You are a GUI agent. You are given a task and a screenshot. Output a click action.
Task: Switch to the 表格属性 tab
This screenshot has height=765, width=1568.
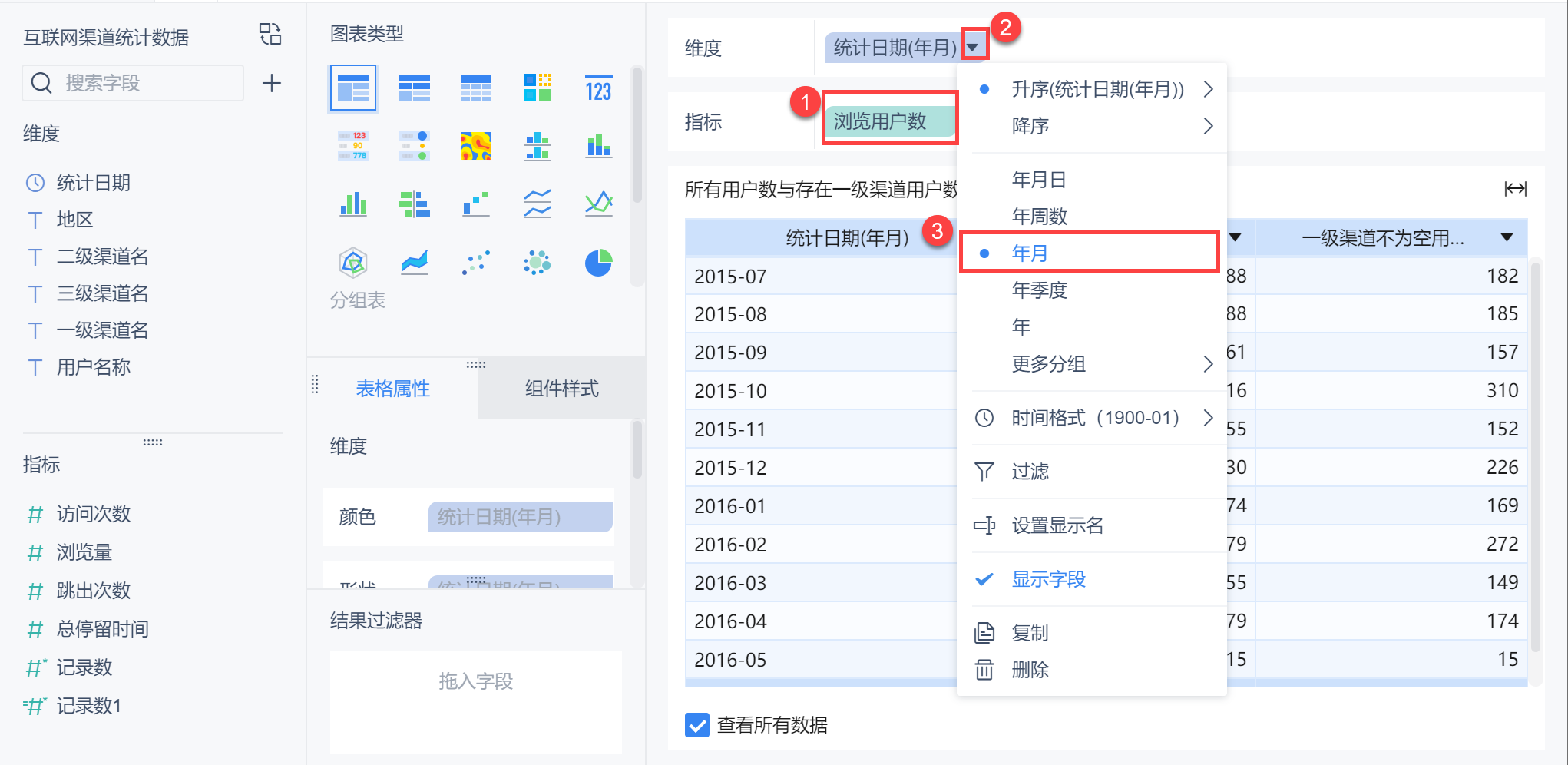click(393, 389)
